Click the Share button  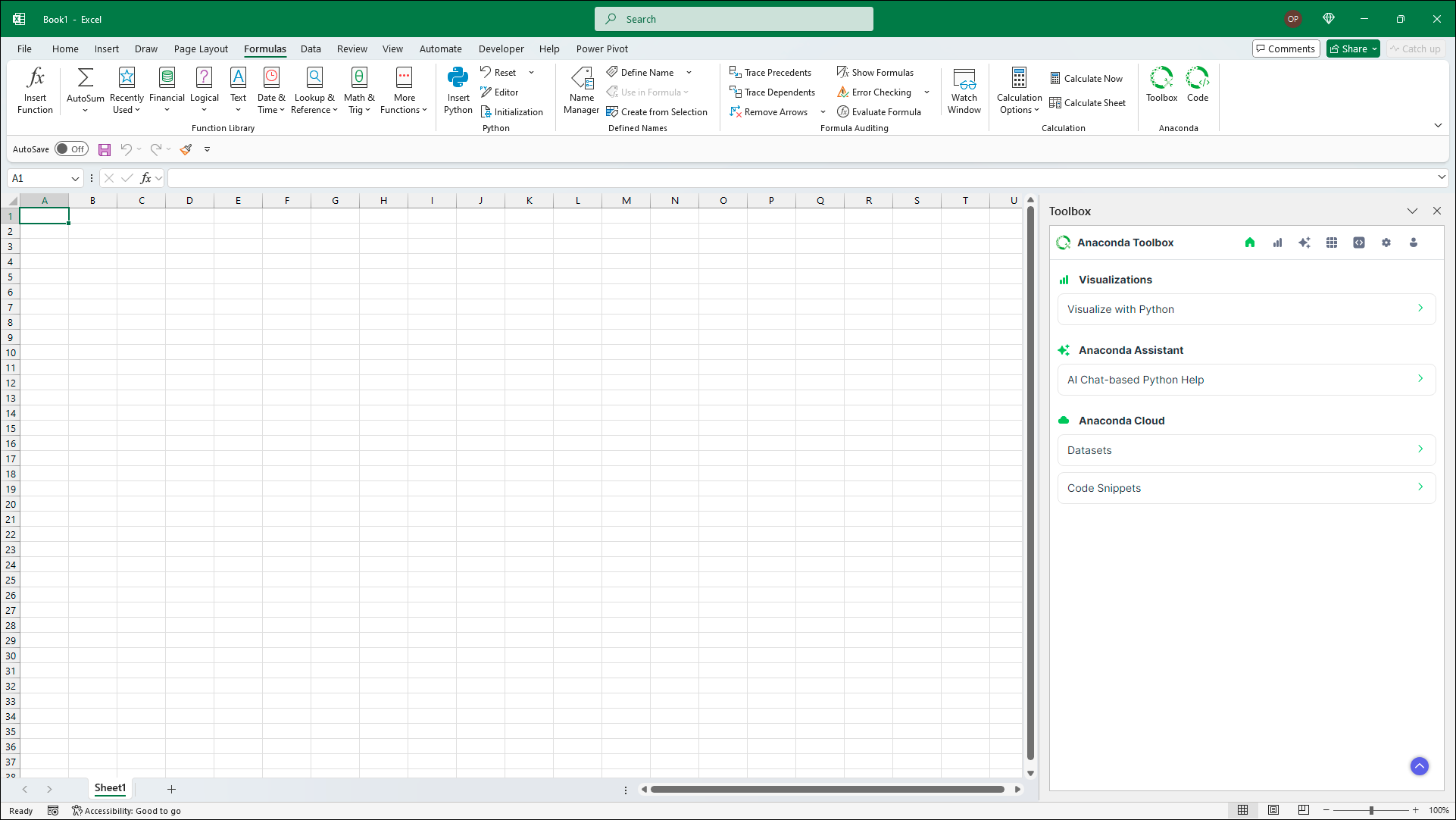1353,49
